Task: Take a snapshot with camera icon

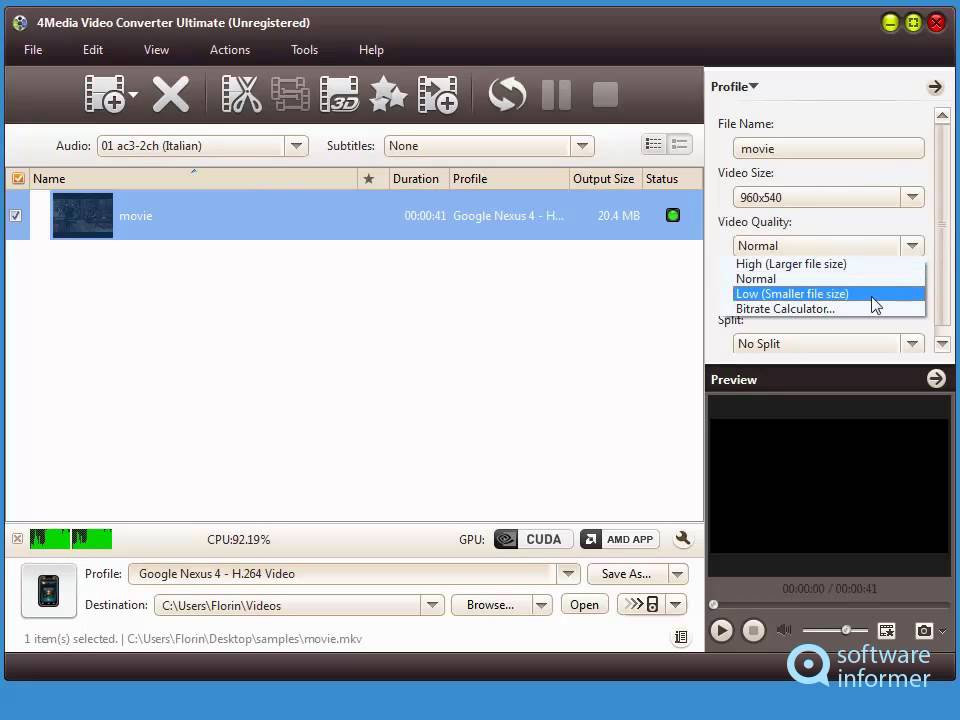Action: (924, 630)
